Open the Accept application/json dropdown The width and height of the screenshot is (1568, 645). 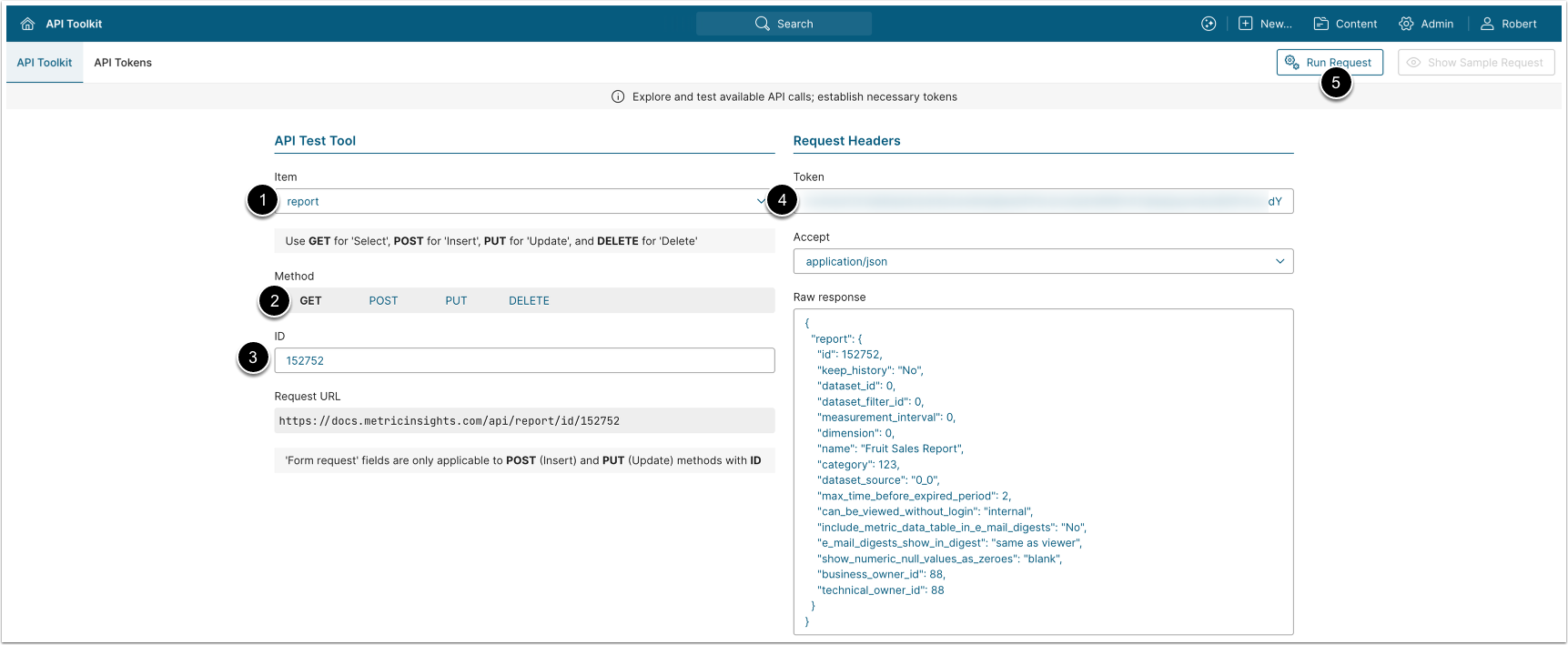coord(1042,261)
